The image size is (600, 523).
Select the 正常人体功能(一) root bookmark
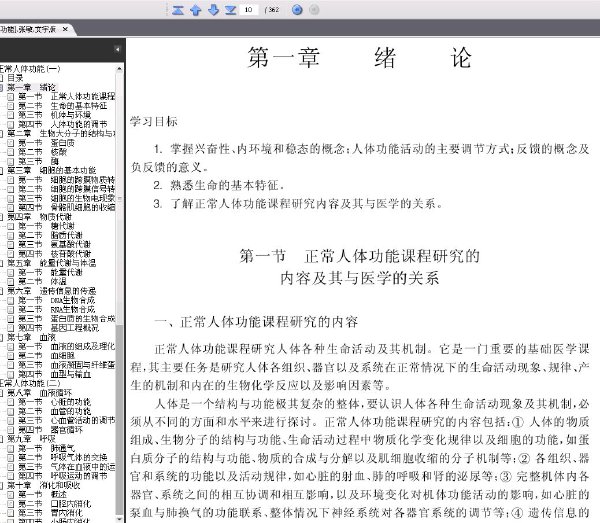[30, 69]
